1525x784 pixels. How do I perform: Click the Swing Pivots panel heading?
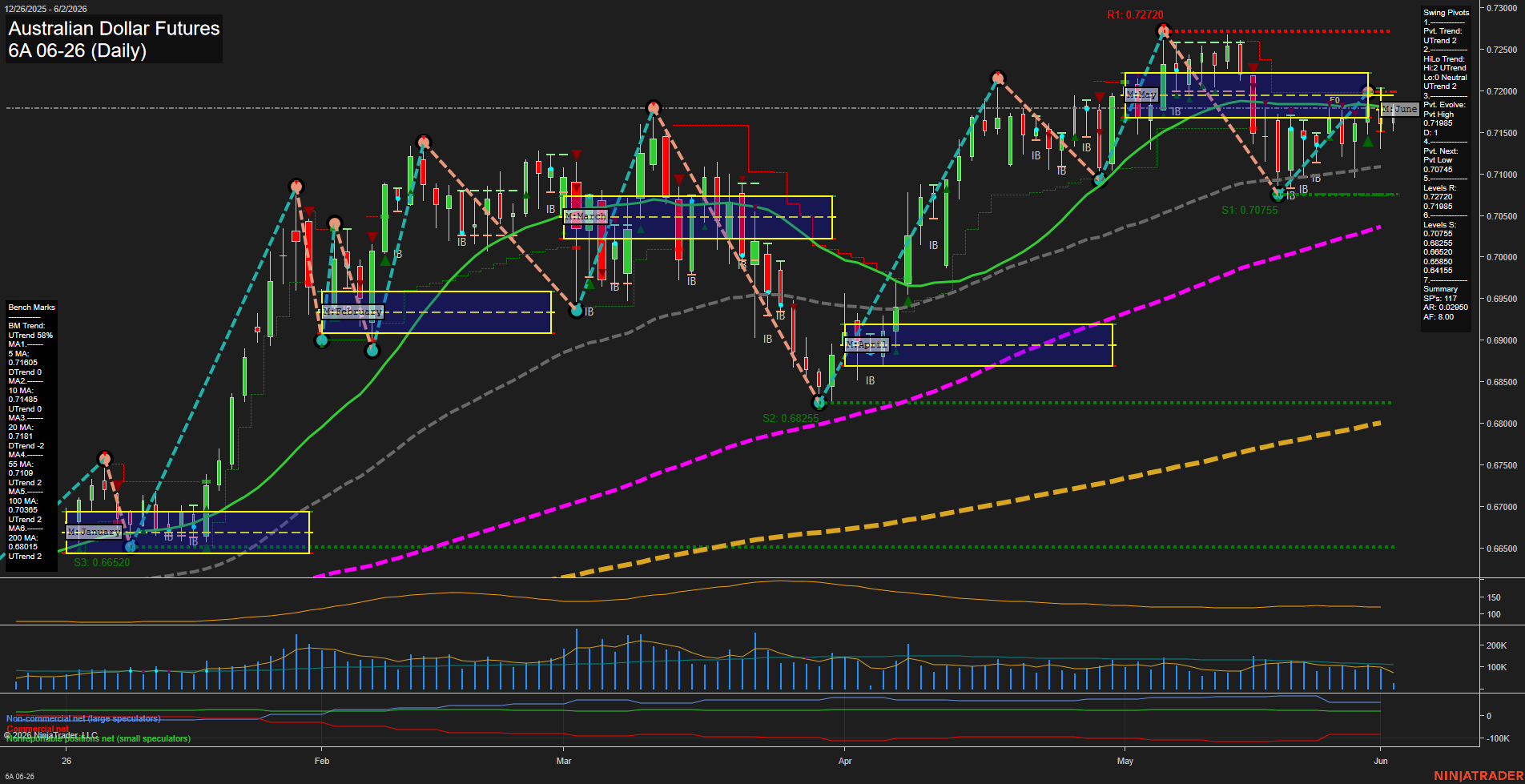coord(1447,13)
